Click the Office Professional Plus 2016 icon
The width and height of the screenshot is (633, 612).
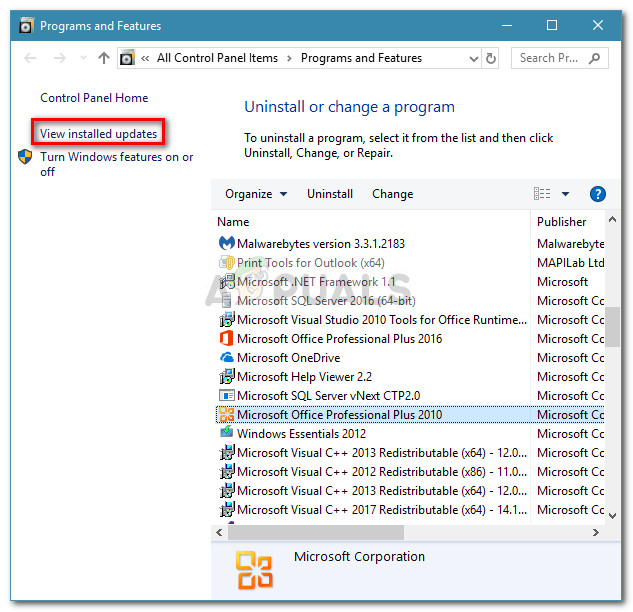click(226, 339)
